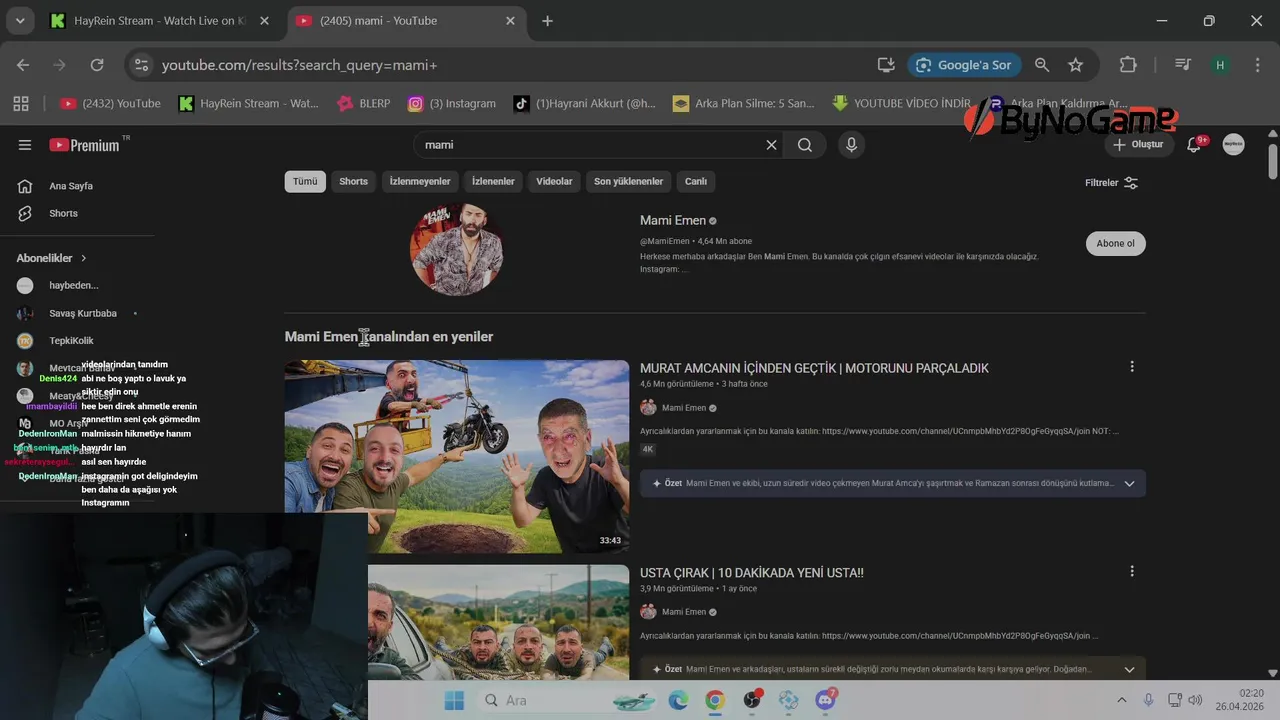Expand the Abonelikler subscriptions section
The height and width of the screenshot is (720, 1280).
[52, 258]
